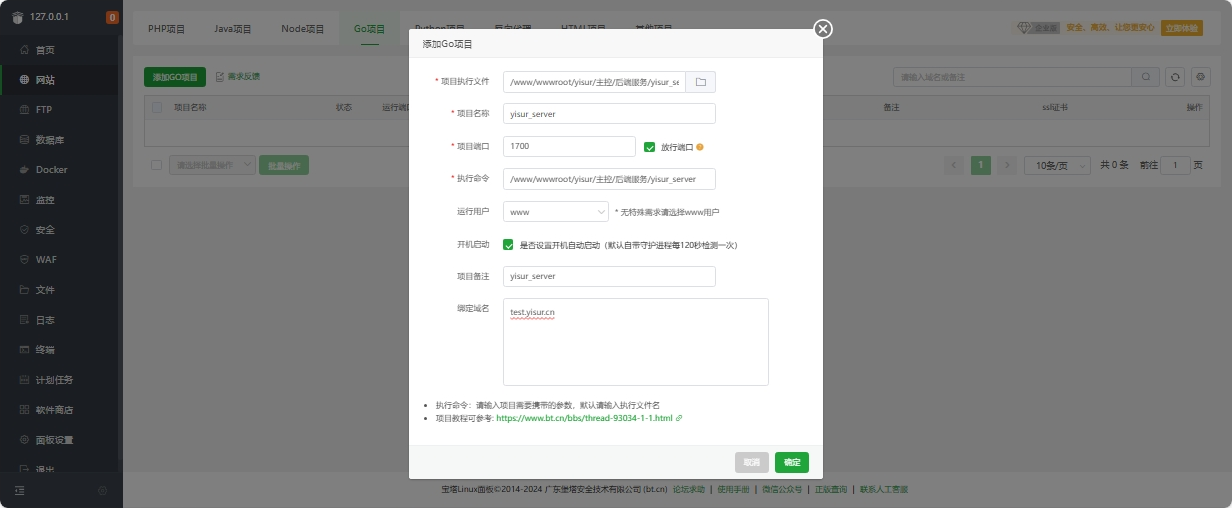Click the 企业版 diamond badge
Viewport: 1232px width, 508px height.
[x=1037, y=28]
